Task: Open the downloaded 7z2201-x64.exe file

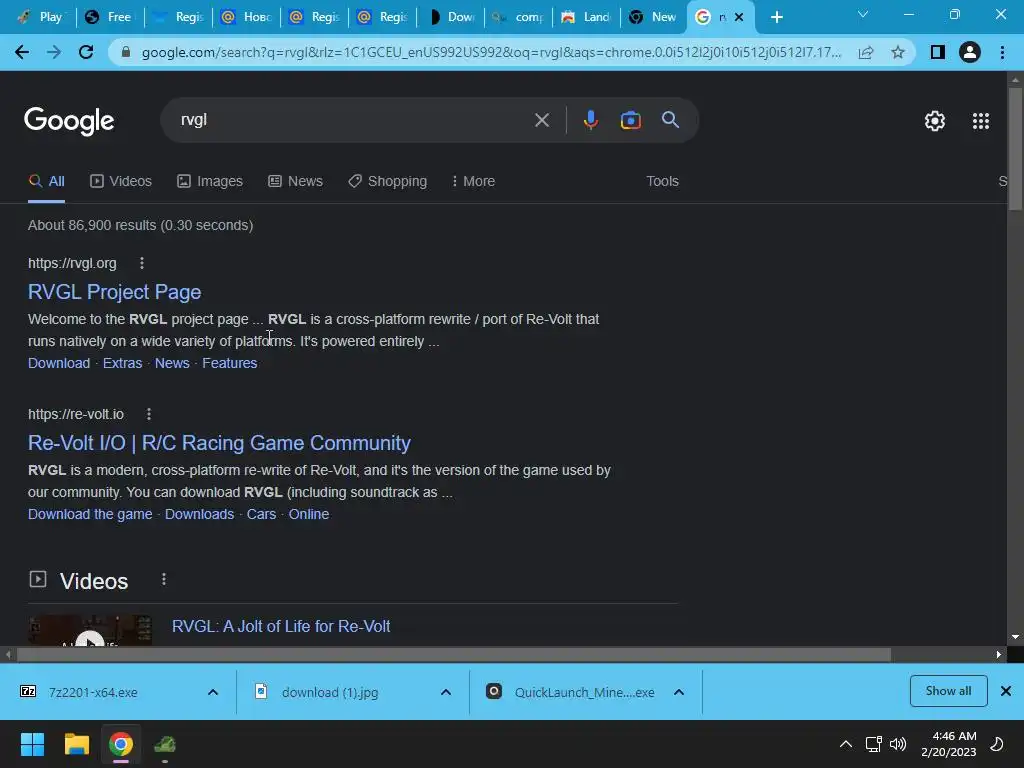Action: coord(93,692)
